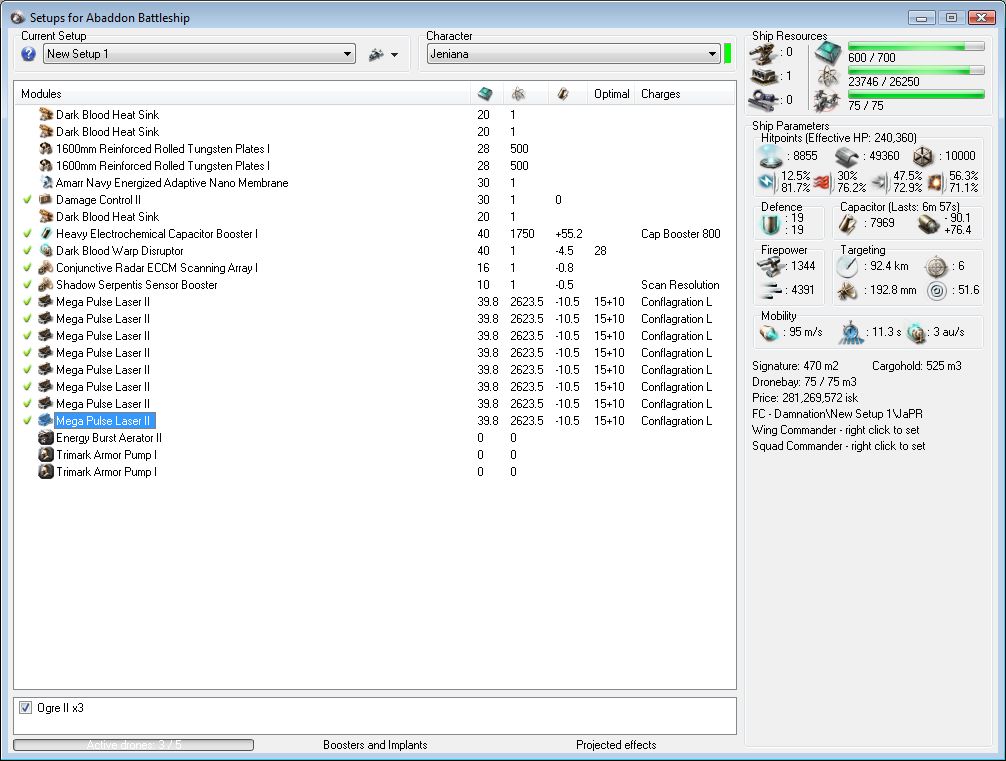The width and height of the screenshot is (1006, 761).
Task: Click the Active drones progress bar
Action: pyautogui.click(x=133, y=745)
